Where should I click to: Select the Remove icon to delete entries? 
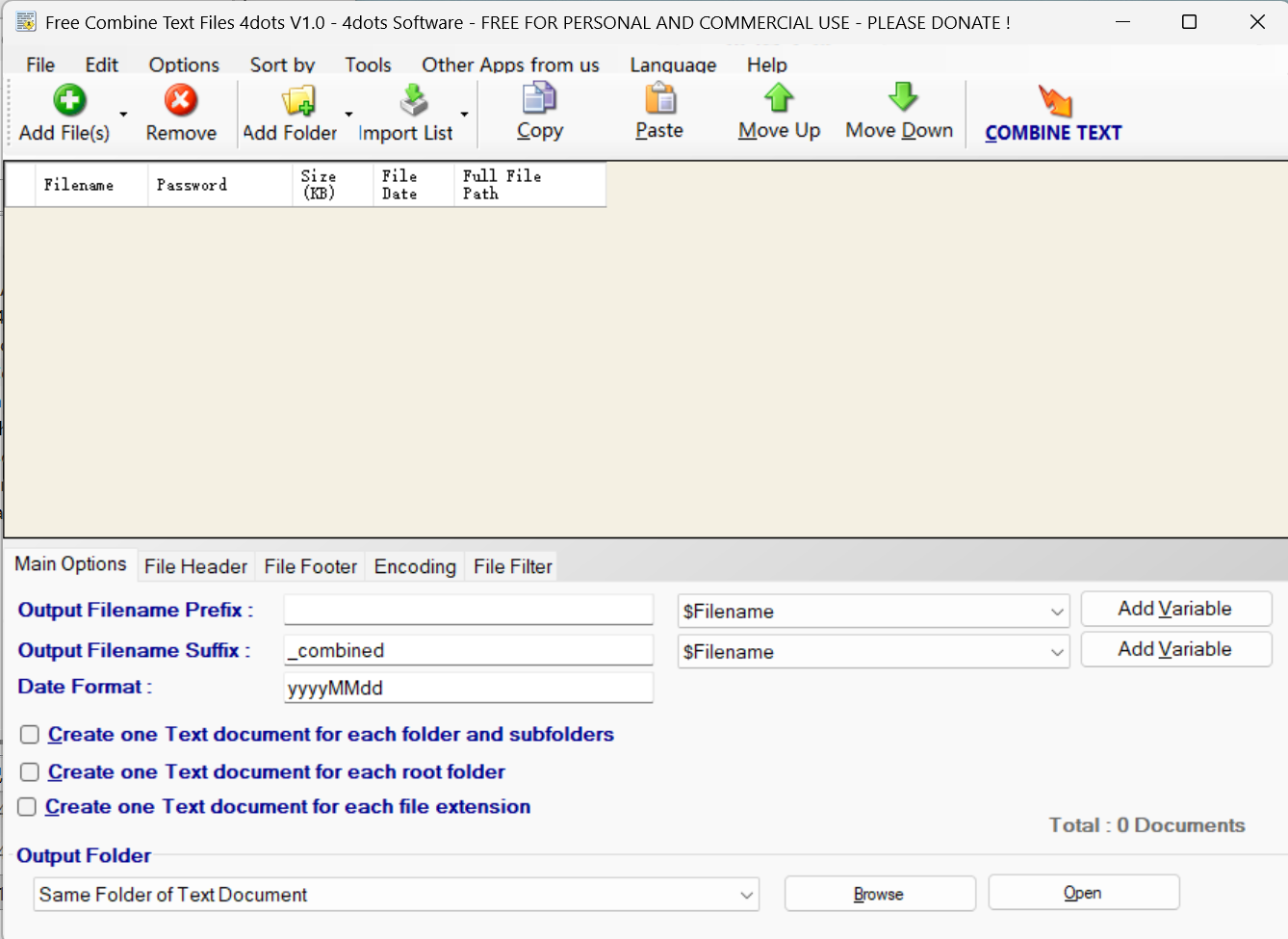click(x=181, y=103)
